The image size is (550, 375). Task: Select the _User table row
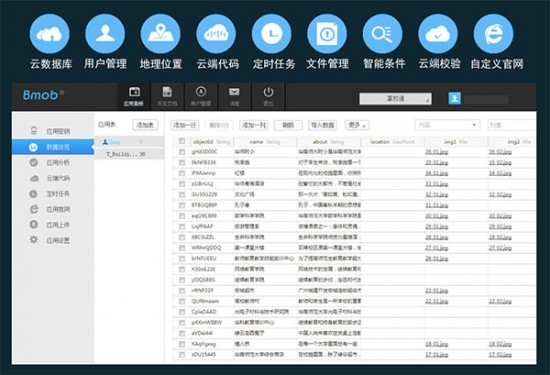click(x=129, y=142)
